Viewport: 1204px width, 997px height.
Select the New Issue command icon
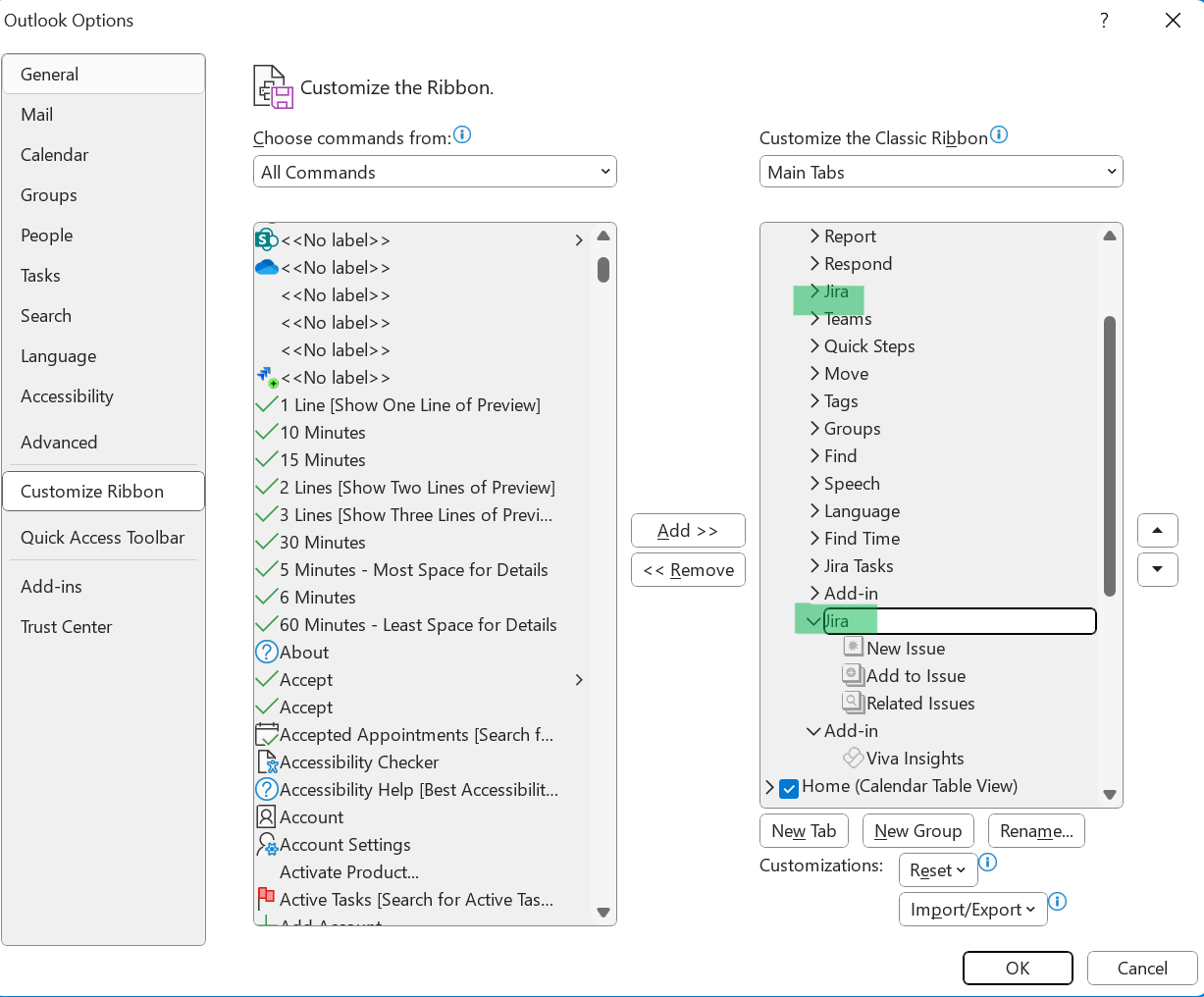pyautogui.click(x=853, y=648)
